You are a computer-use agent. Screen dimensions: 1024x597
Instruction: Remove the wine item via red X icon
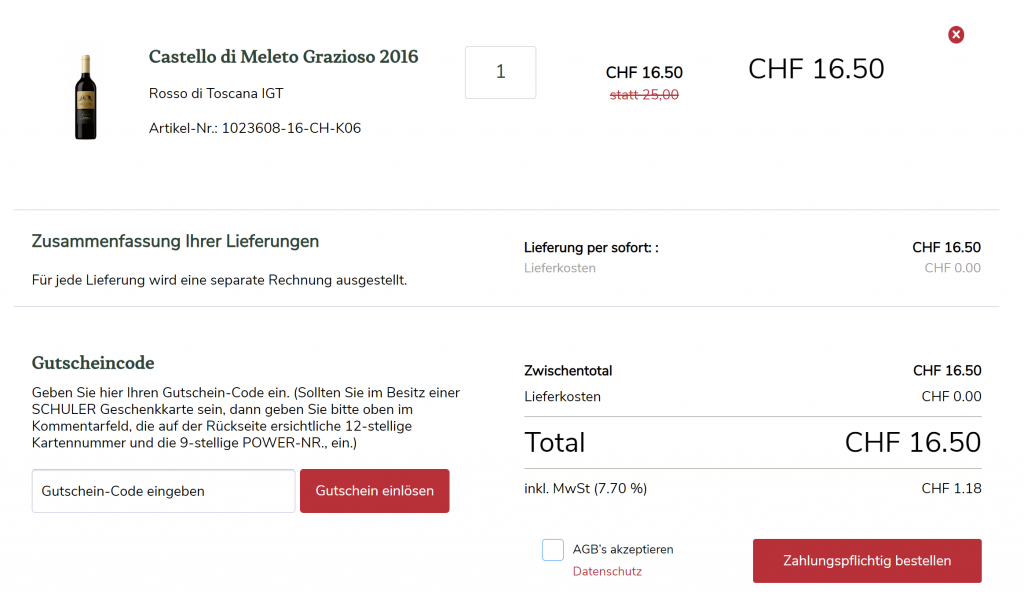[956, 35]
